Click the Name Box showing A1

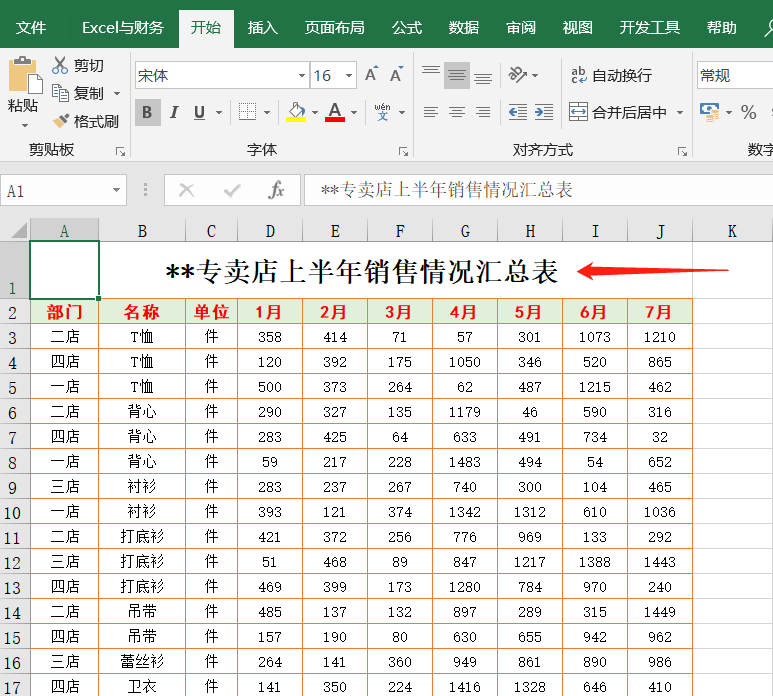[x=63, y=190]
